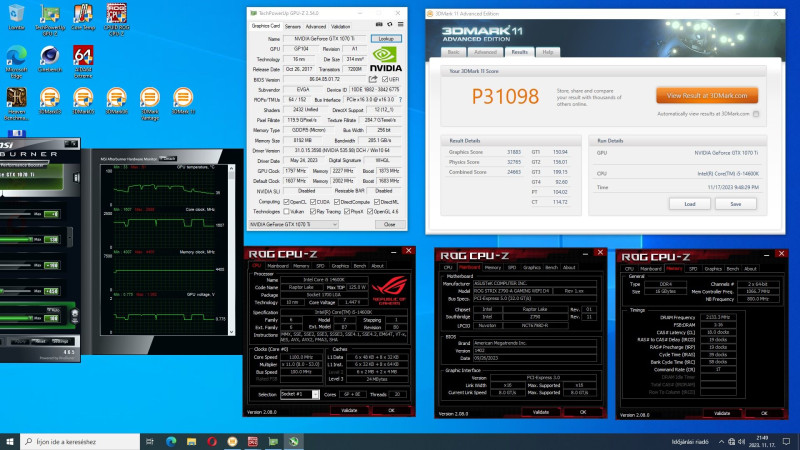Enable Vulkan checkbox in GPU-Z
This screenshot has height=450, width=800.
(286, 211)
